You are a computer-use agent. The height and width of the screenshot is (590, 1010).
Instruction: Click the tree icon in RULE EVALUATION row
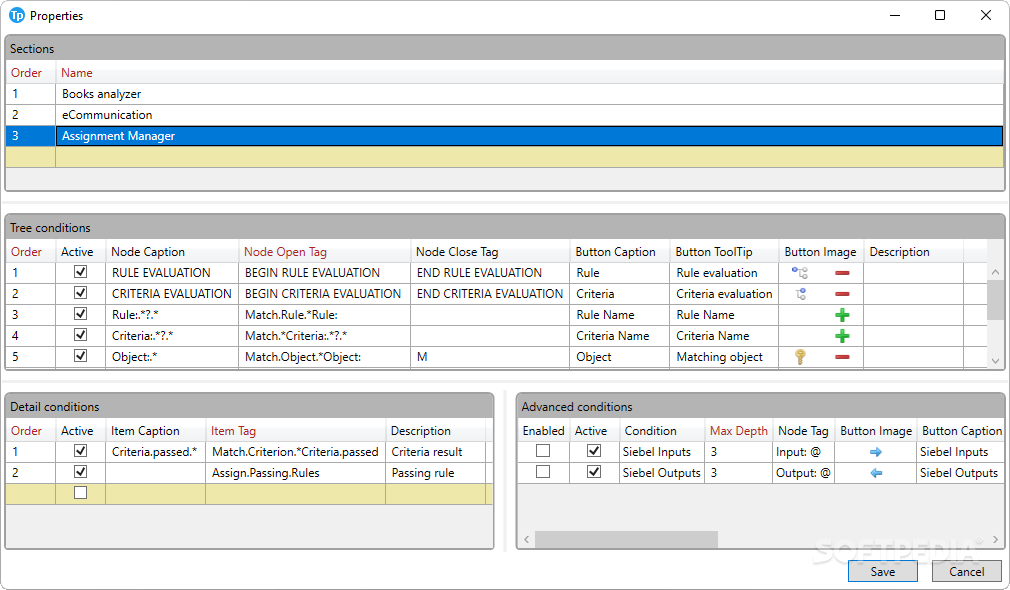[799, 273]
